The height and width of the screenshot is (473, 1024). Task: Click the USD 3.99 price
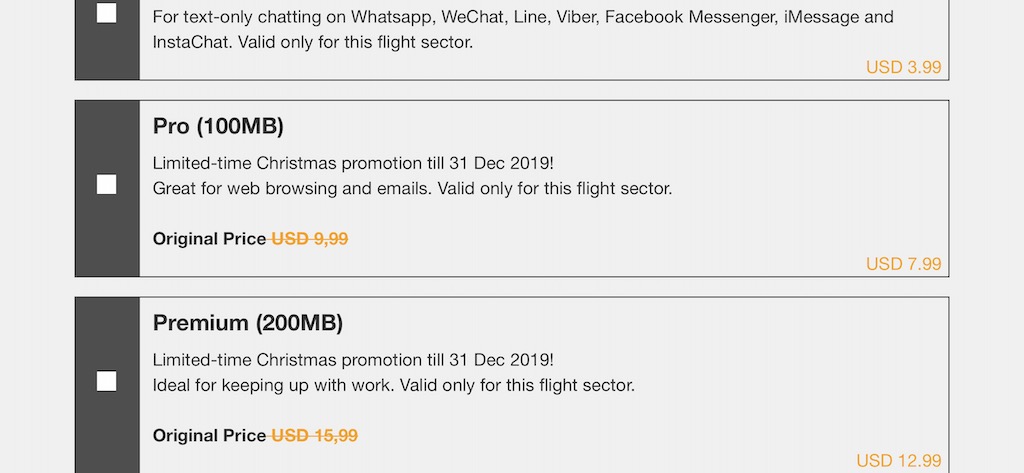[x=903, y=68]
